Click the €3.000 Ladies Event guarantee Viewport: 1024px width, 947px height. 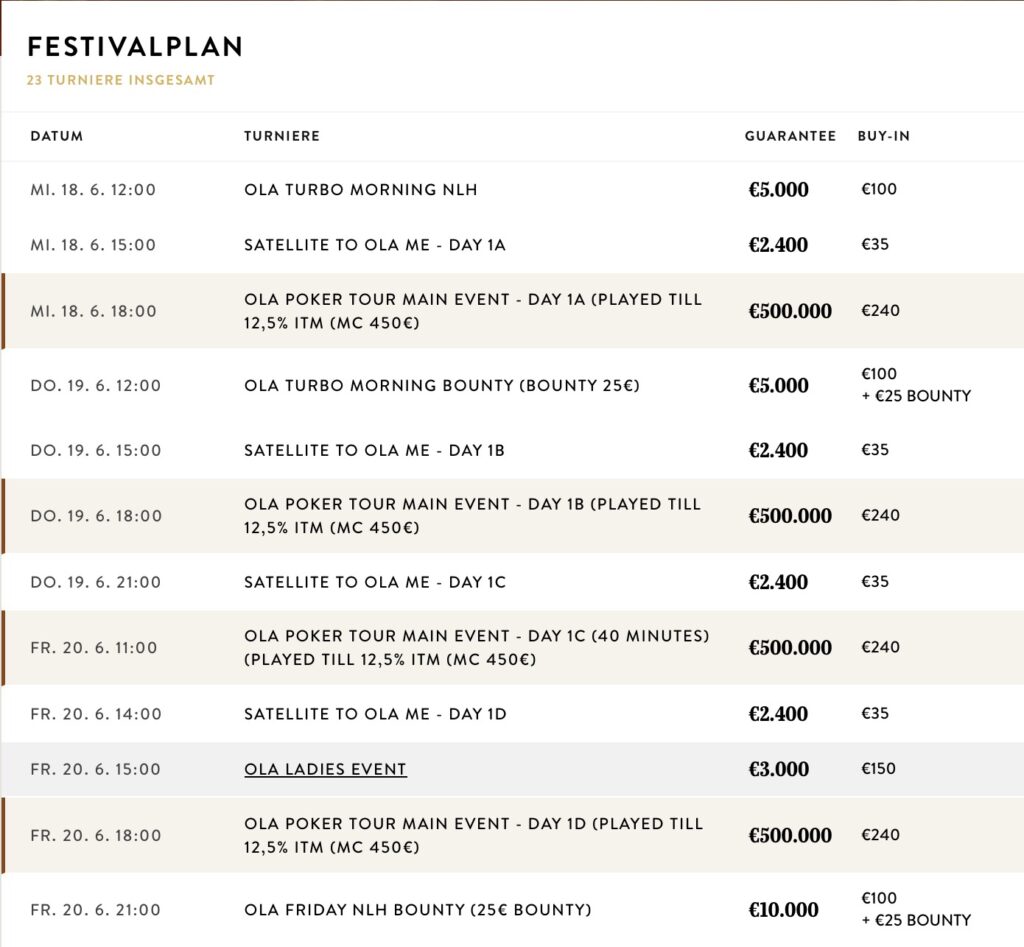coord(779,769)
